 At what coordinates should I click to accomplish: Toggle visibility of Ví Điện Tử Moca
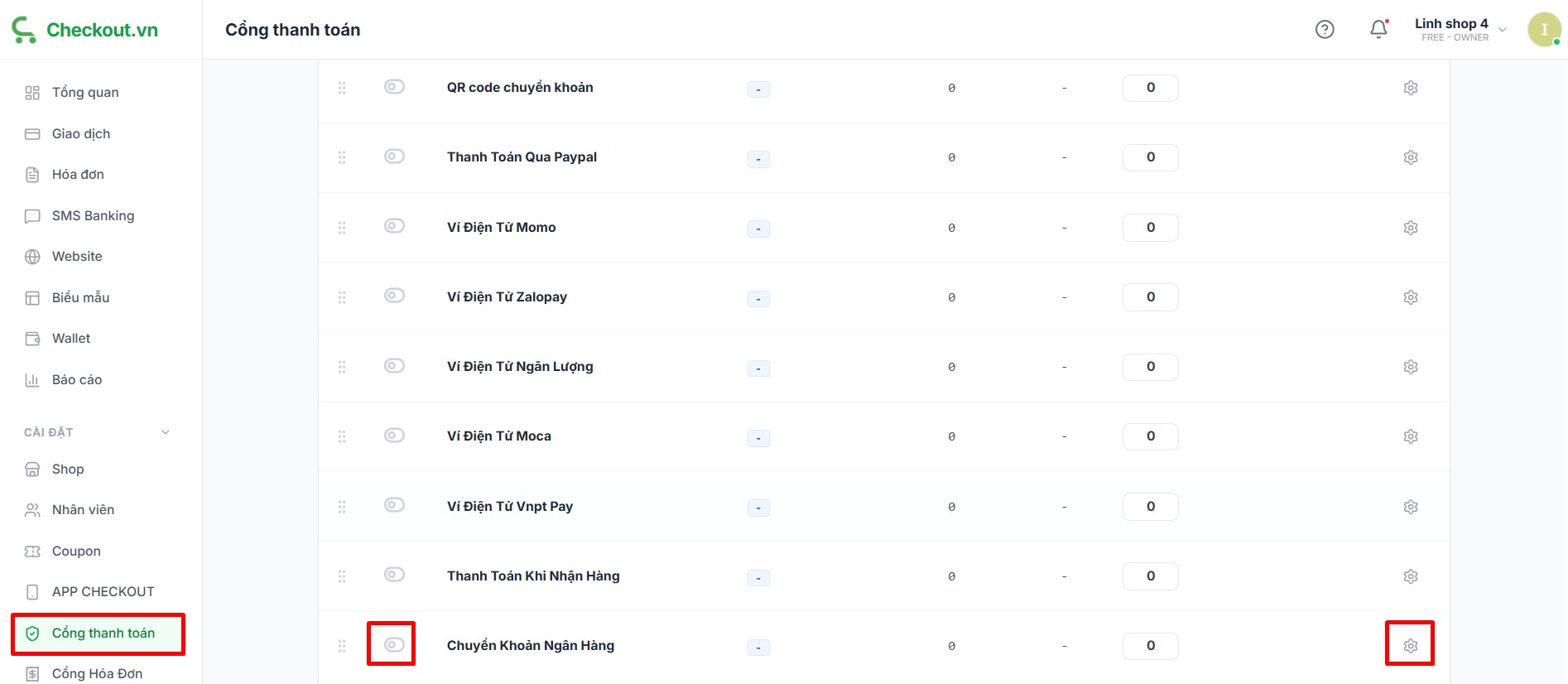[394, 436]
